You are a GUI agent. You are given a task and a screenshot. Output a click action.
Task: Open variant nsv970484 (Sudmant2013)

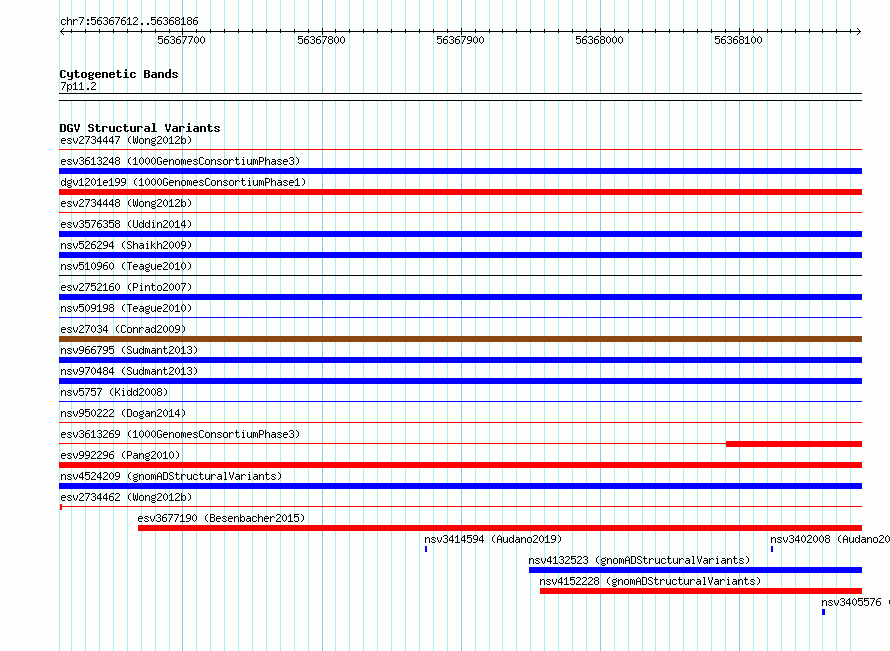coord(129,371)
